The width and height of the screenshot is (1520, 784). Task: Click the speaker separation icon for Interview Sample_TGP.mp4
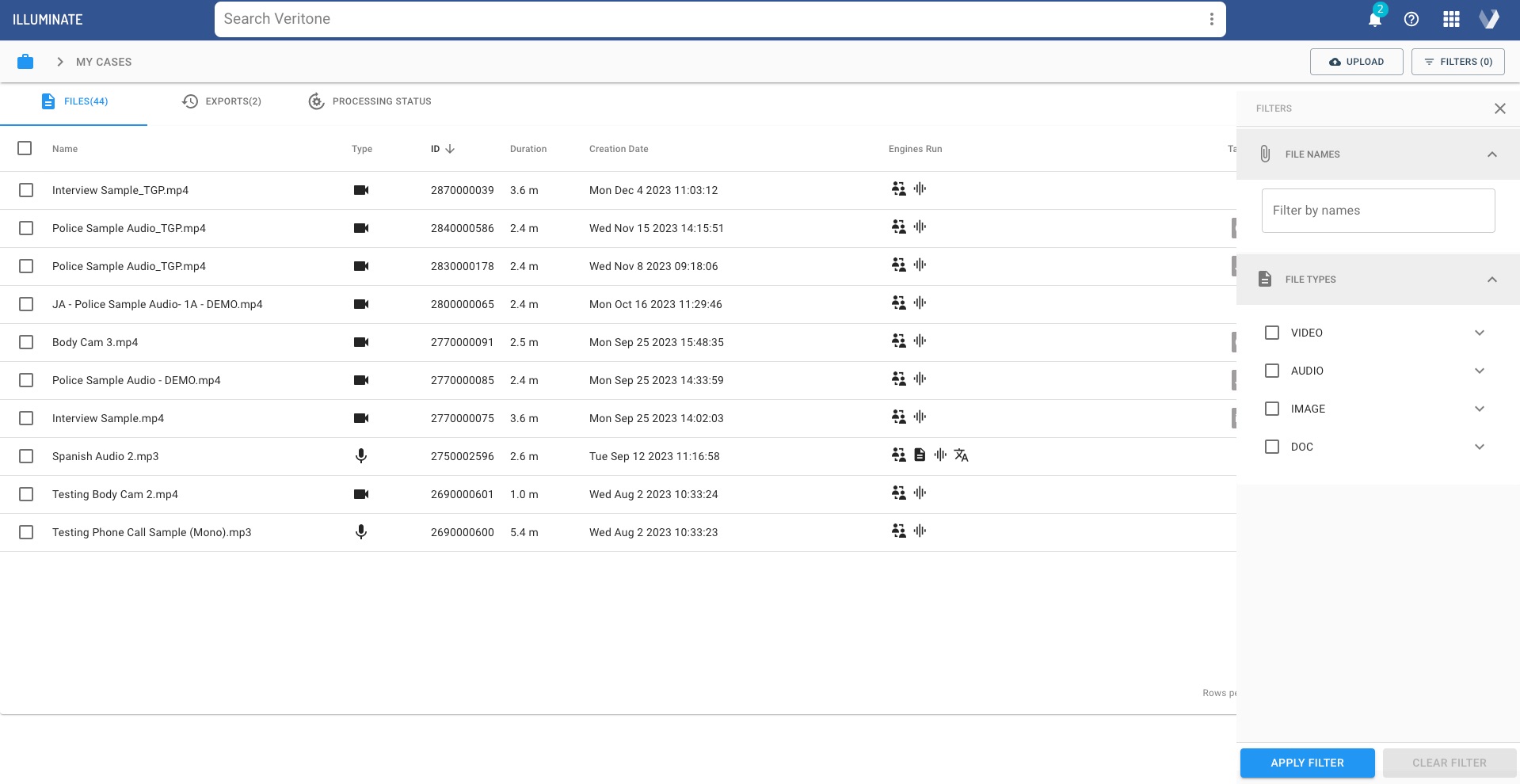[898, 188]
